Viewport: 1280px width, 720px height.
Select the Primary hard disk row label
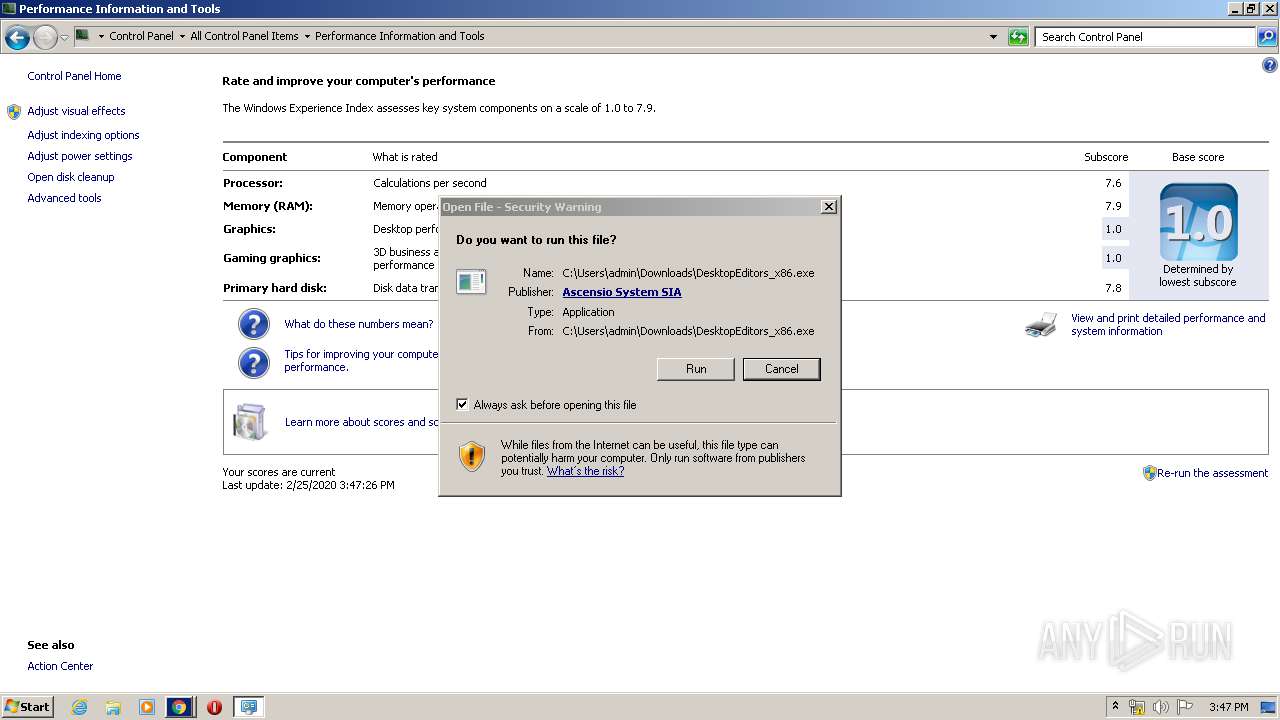coord(275,288)
